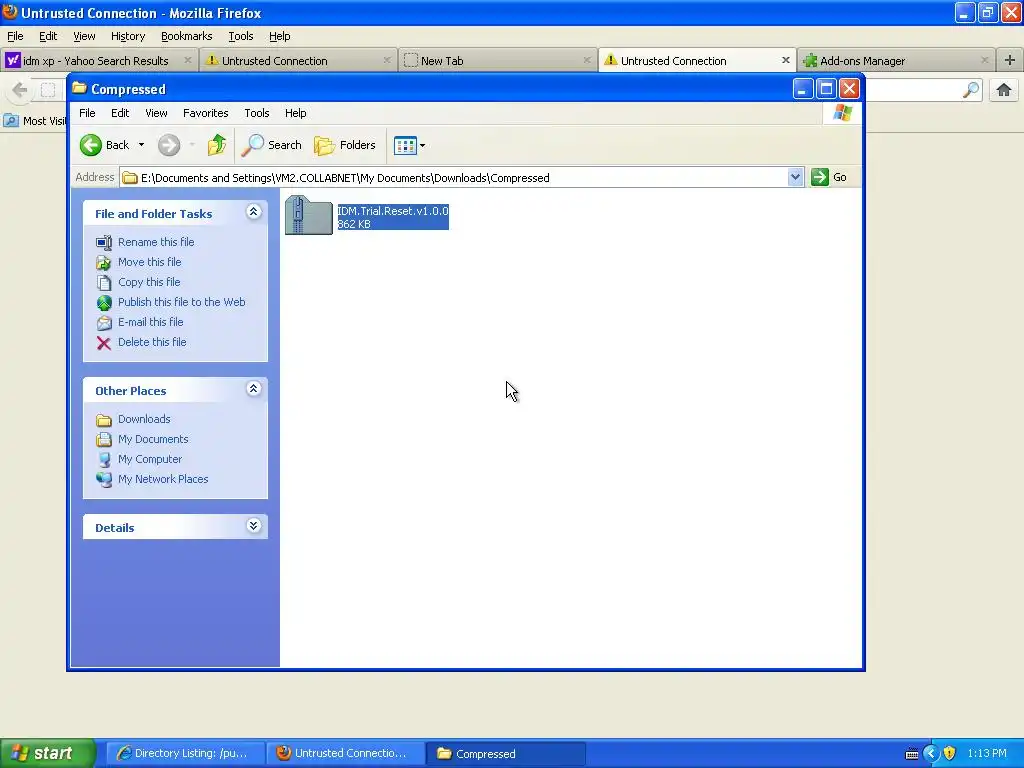Open Explorer's View menu
The width and height of the screenshot is (1024, 768).
pos(156,113)
